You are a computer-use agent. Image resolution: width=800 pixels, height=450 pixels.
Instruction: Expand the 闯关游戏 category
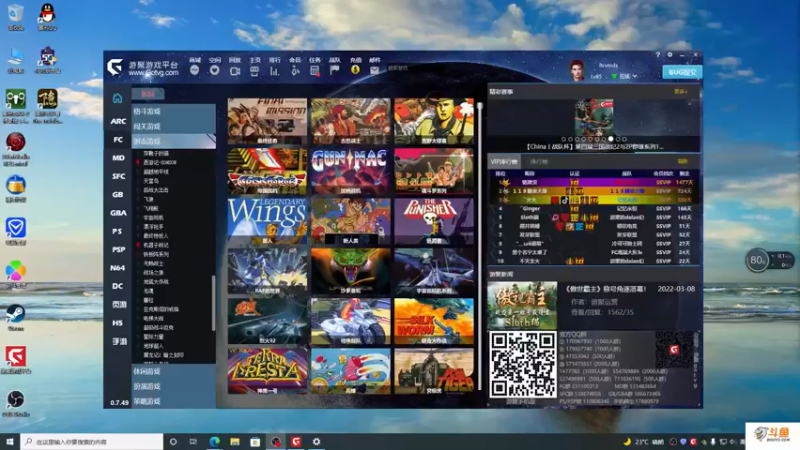coord(174,126)
